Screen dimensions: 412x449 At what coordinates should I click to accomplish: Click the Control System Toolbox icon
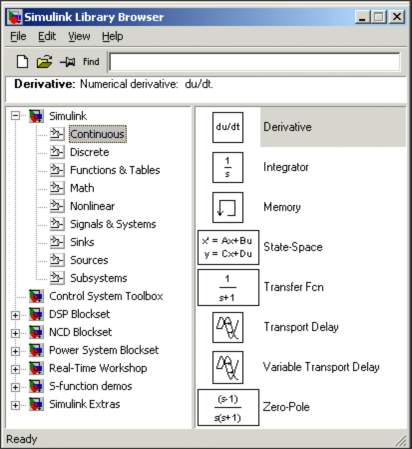pos(36,296)
